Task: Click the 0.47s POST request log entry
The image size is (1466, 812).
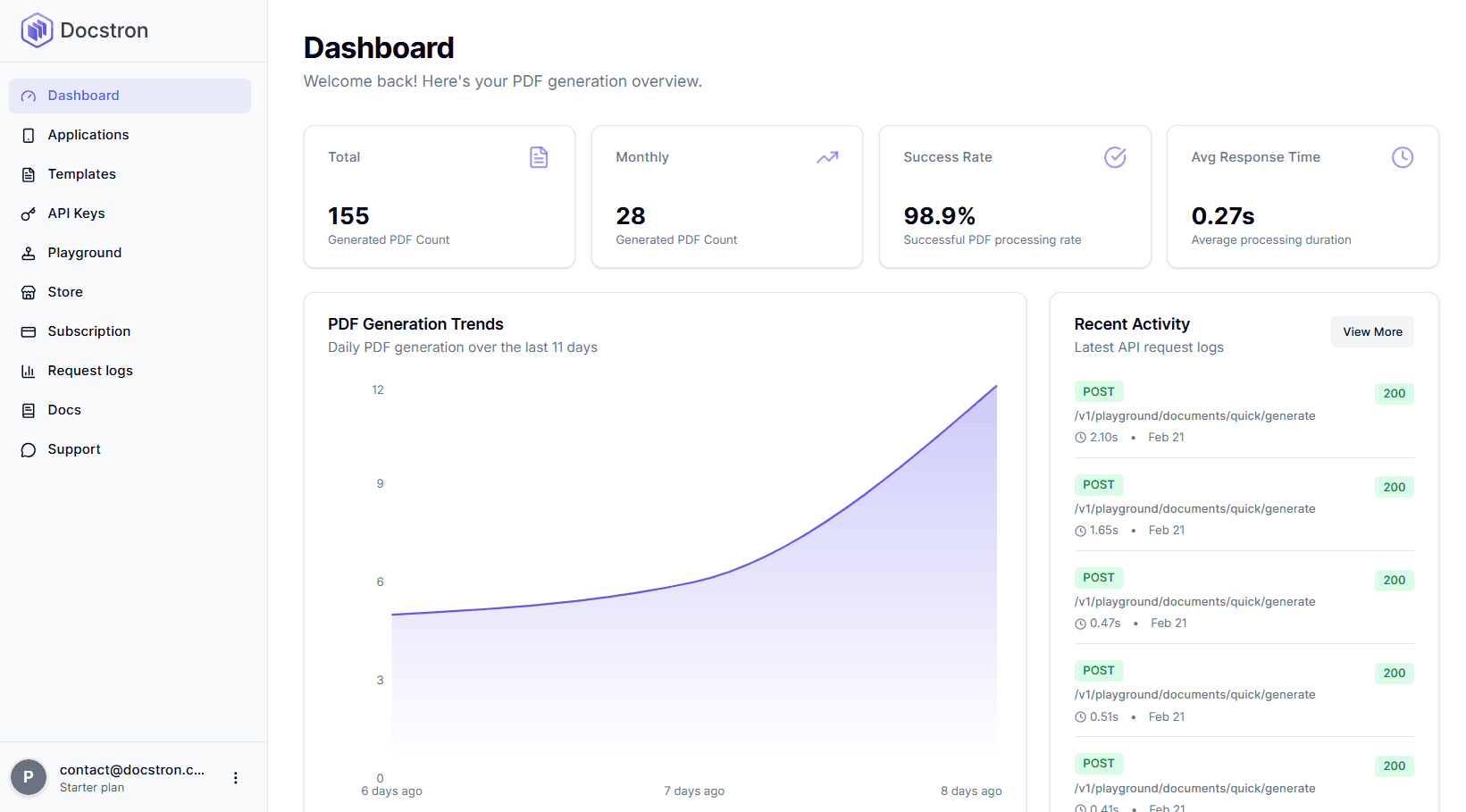Action: coord(1194,602)
